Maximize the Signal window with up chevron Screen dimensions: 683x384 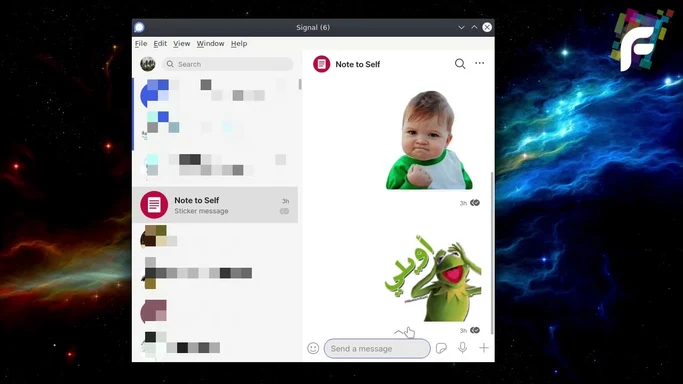pos(474,27)
